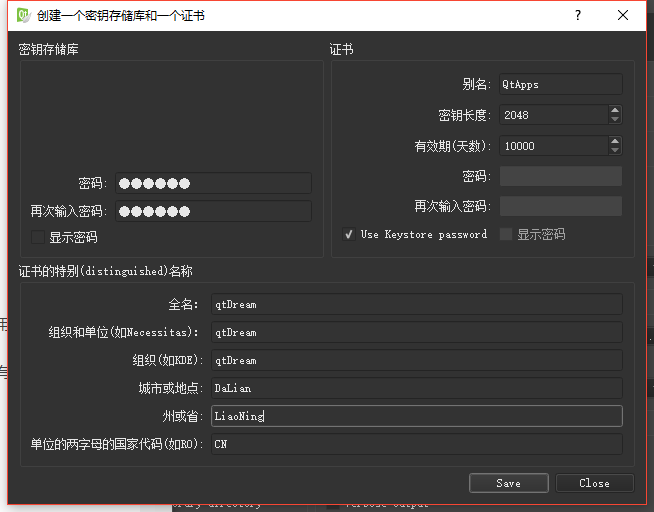Screen dimensions: 654x512
Task: Click the 城市或地点 field containing DaLian
Action: pos(417,388)
